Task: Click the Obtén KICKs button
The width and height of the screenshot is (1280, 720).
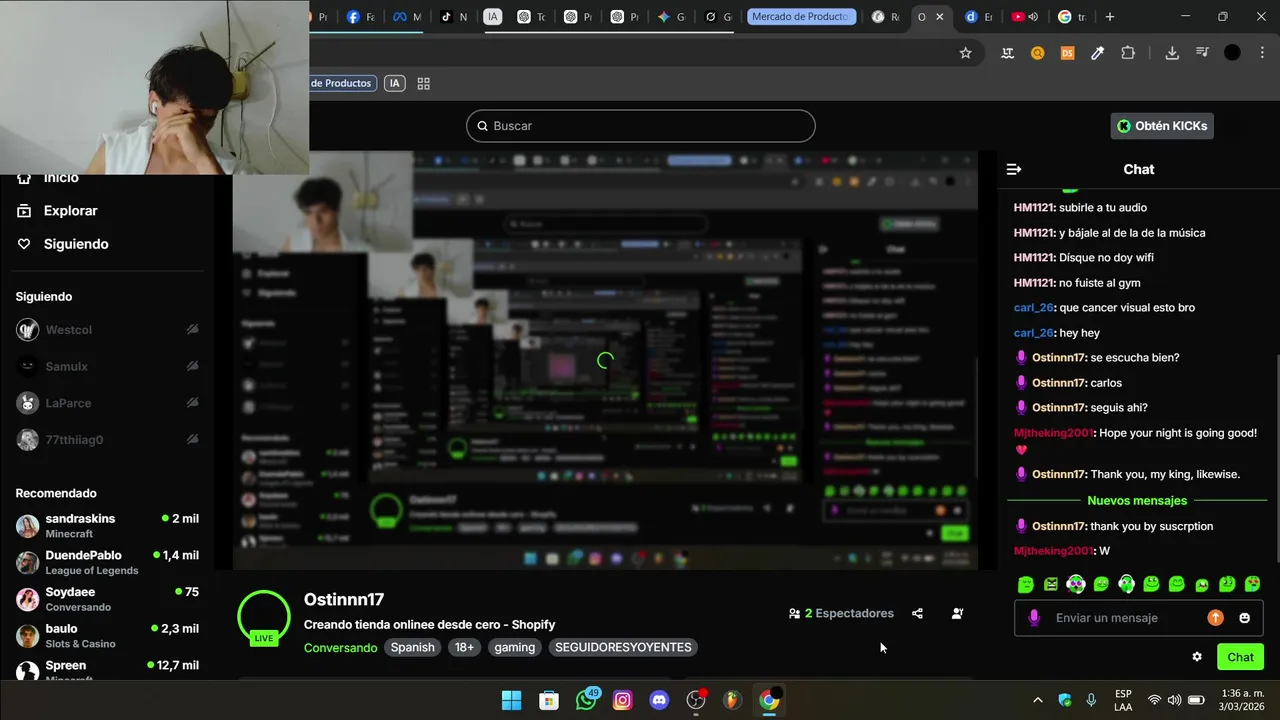Action: [x=1162, y=126]
